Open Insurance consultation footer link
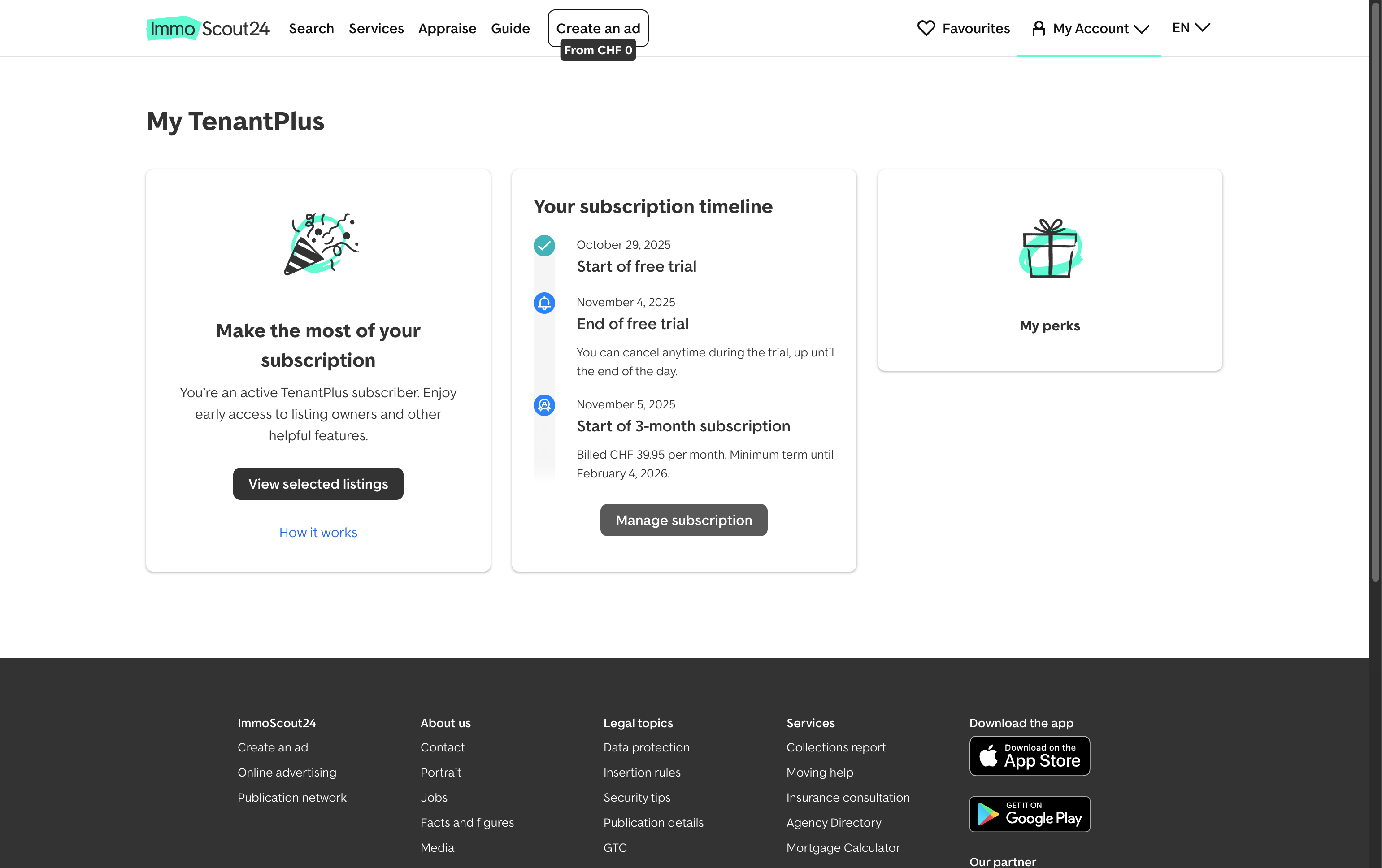The image size is (1382, 868). coord(847,798)
